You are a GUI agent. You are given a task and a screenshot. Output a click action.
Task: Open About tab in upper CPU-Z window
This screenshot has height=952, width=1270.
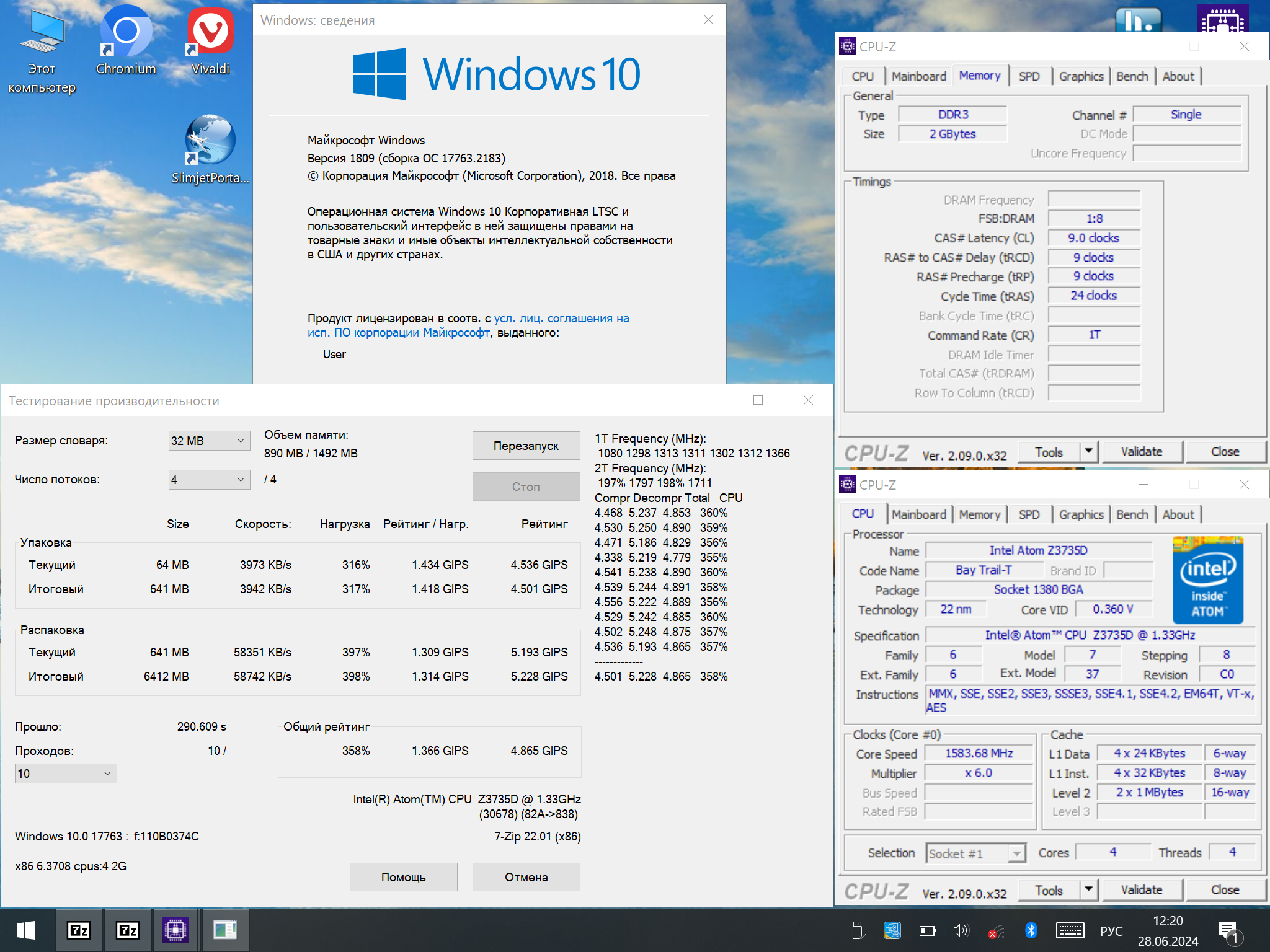point(1178,76)
